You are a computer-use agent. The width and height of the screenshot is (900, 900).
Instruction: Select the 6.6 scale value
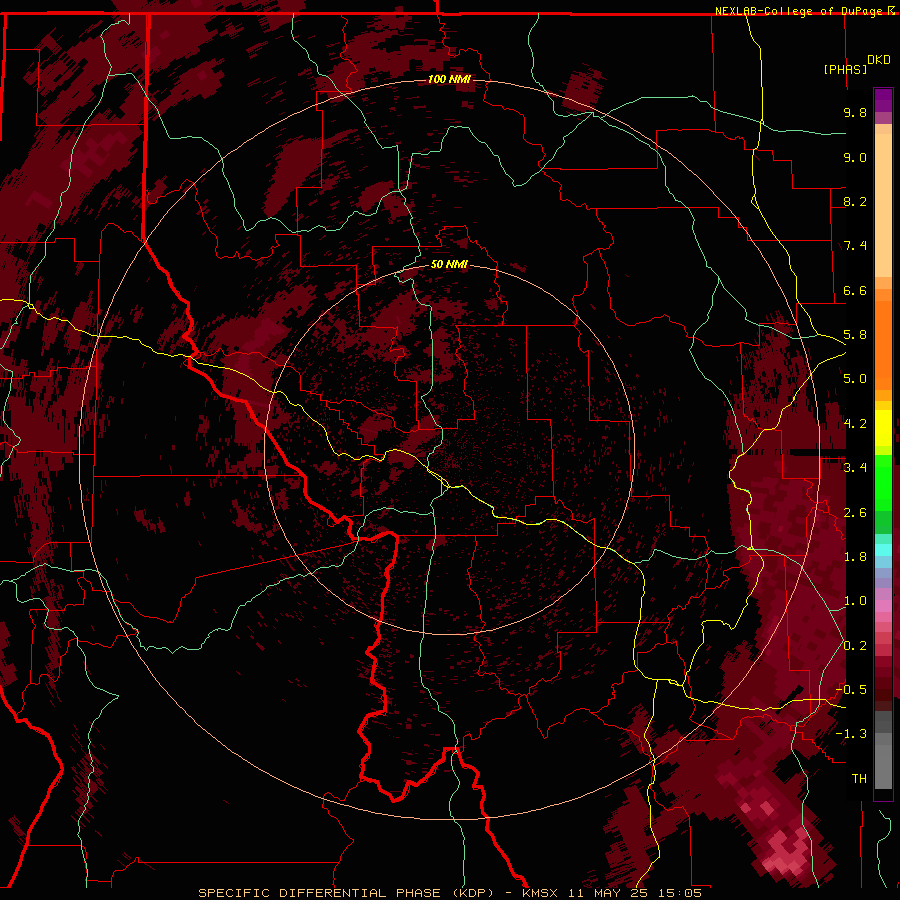(855, 290)
